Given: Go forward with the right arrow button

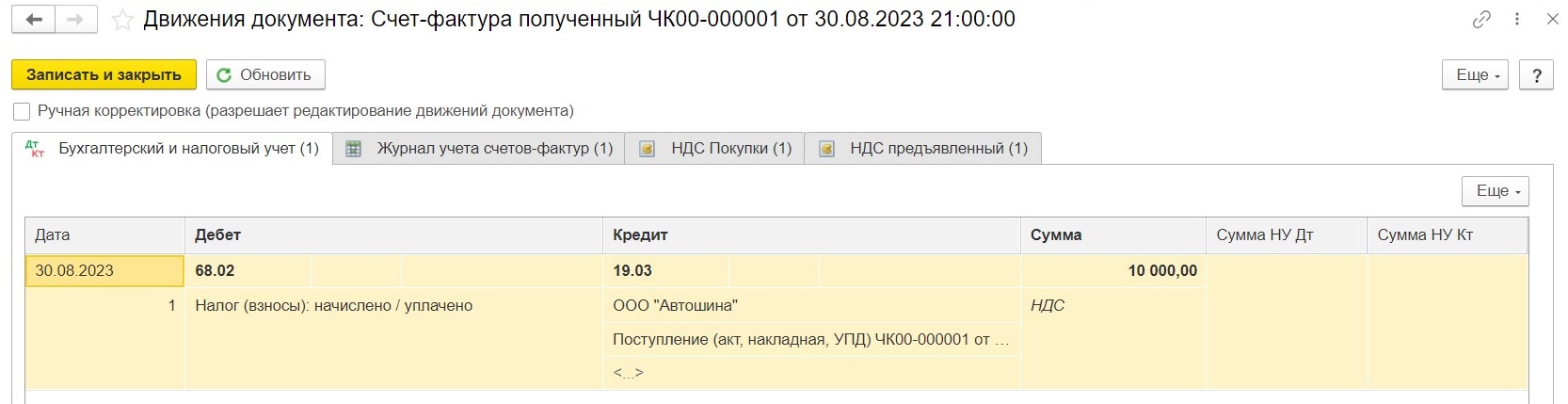Looking at the screenshot, I should 76,19.
